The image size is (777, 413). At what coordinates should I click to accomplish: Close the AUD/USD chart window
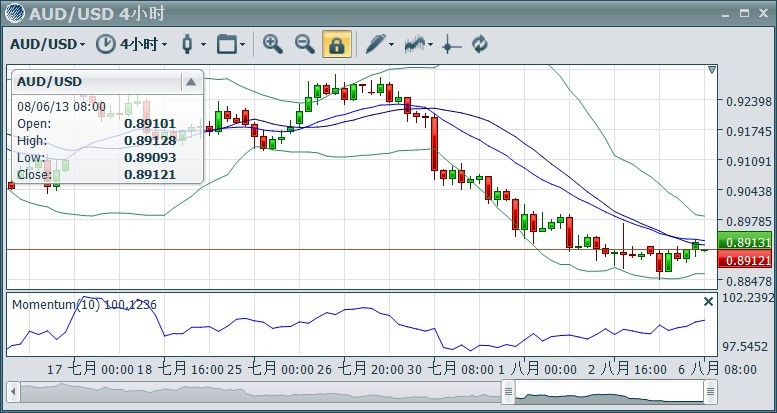763,13
